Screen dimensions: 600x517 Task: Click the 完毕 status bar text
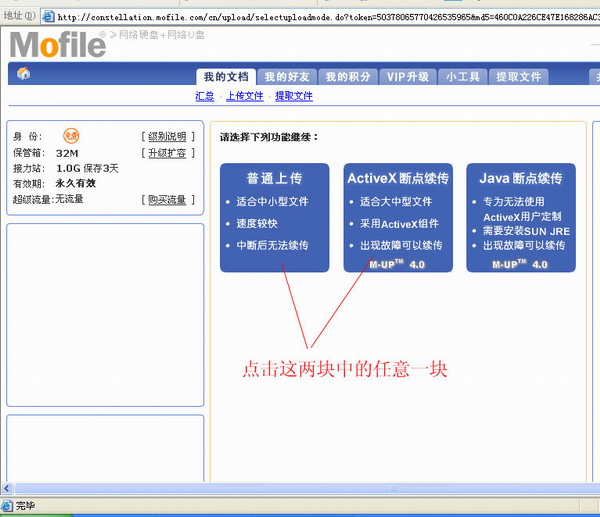25,506
